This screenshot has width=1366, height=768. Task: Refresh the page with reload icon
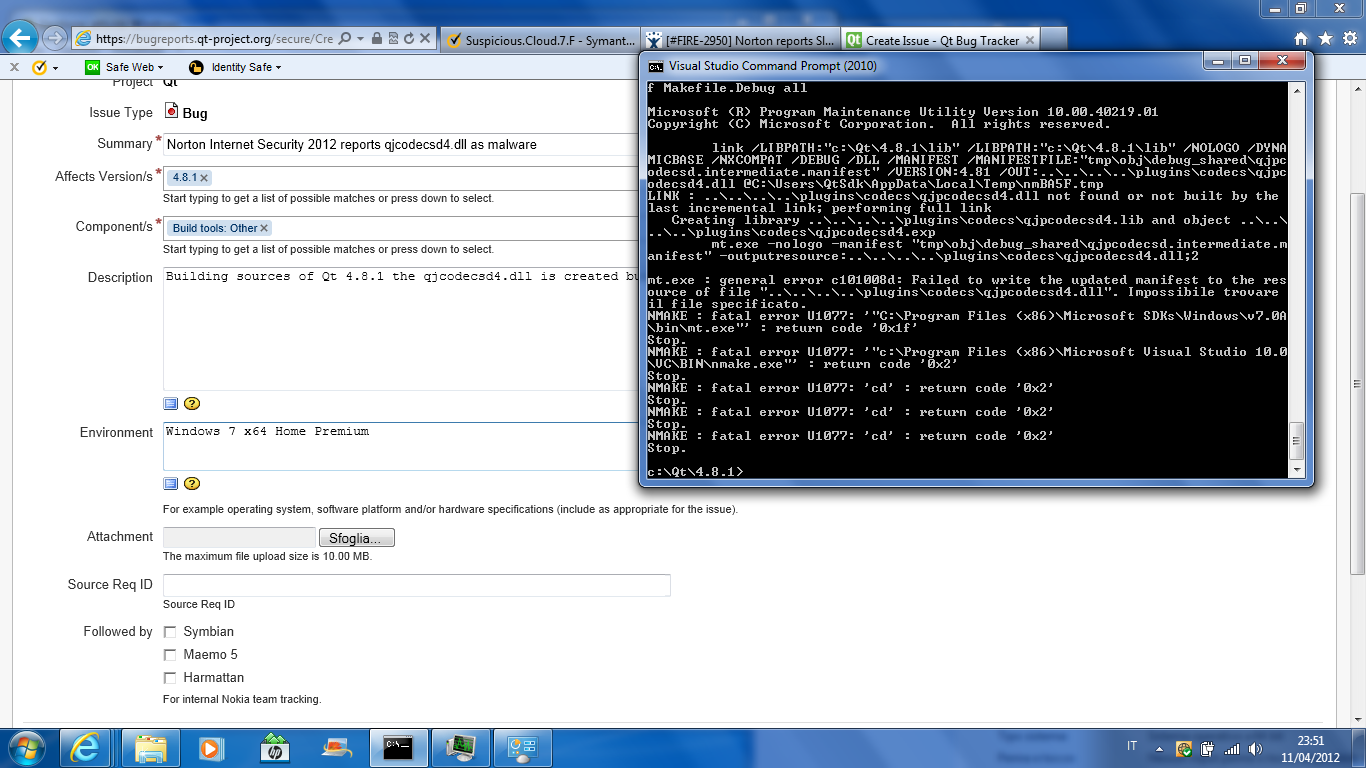tap(408, 39)
